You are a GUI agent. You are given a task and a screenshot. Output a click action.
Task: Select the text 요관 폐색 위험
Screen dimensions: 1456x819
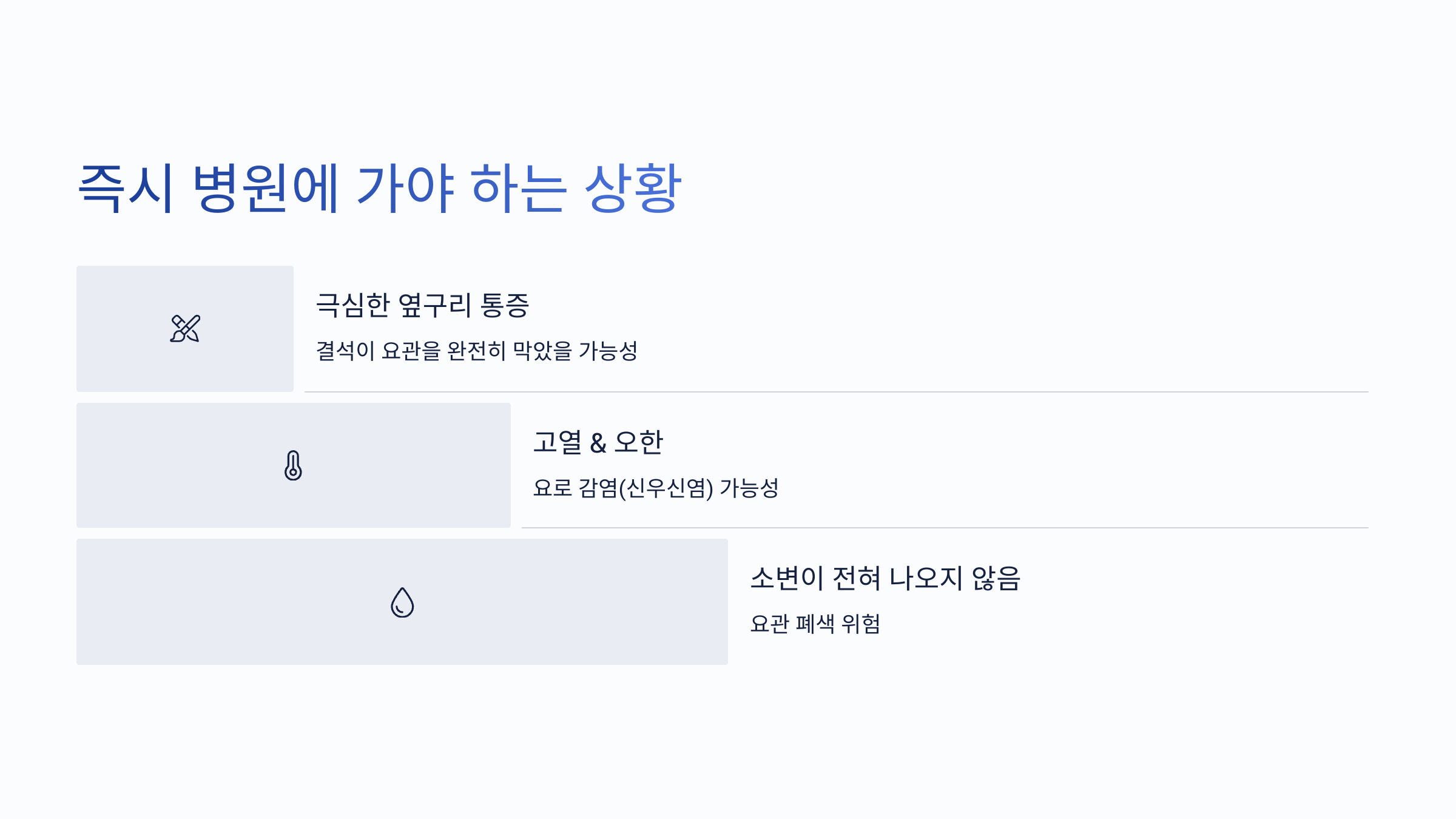click(x=815, y=624)
